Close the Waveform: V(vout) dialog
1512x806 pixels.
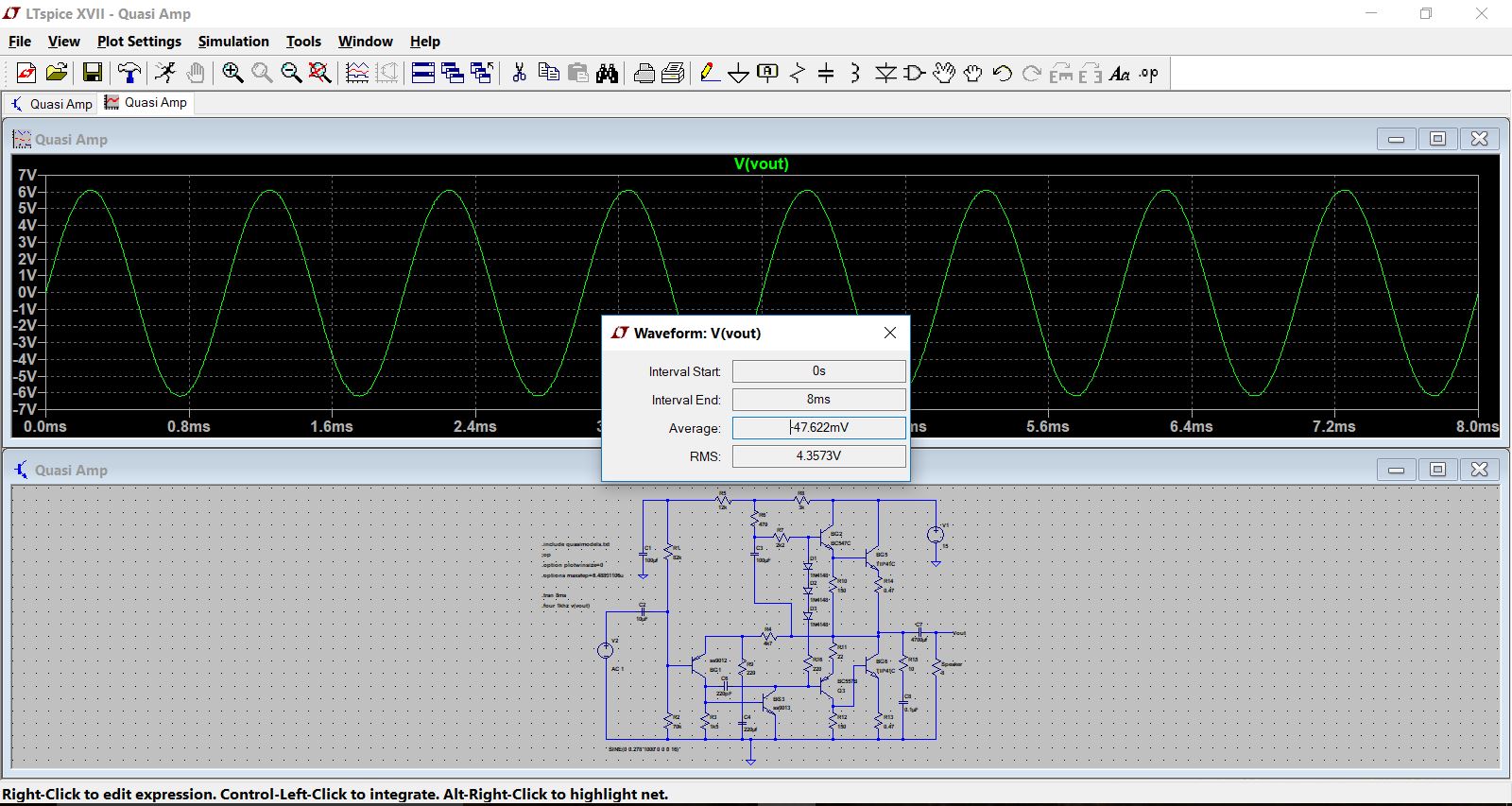coord(889,333)
